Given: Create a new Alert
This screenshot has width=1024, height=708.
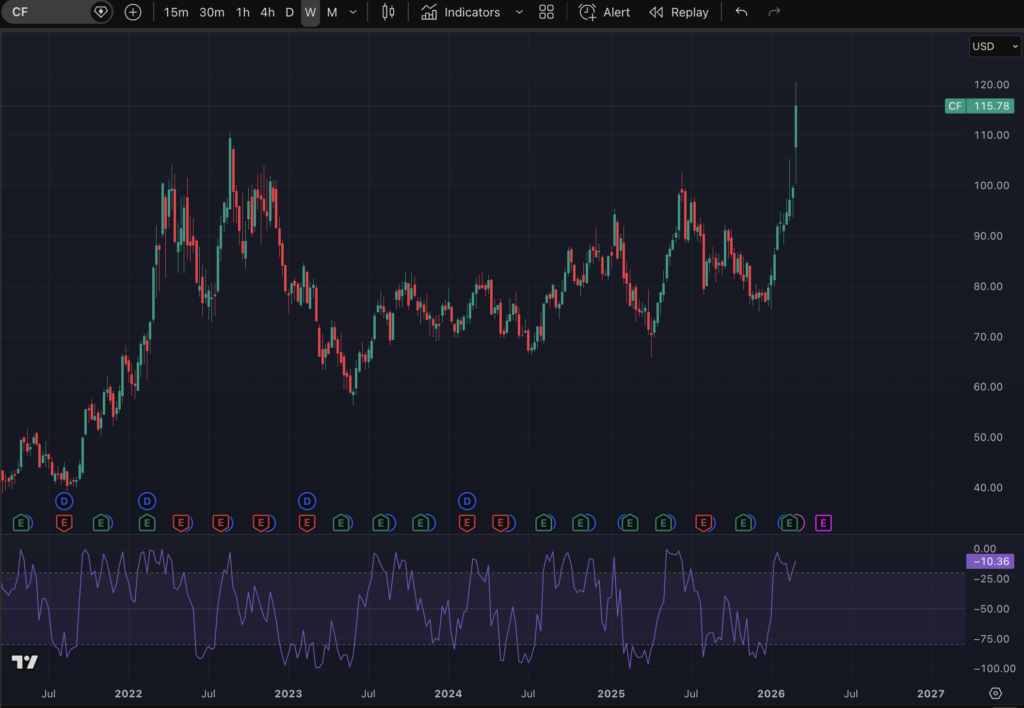Looking at the screenshot, I should click(605, 12).
